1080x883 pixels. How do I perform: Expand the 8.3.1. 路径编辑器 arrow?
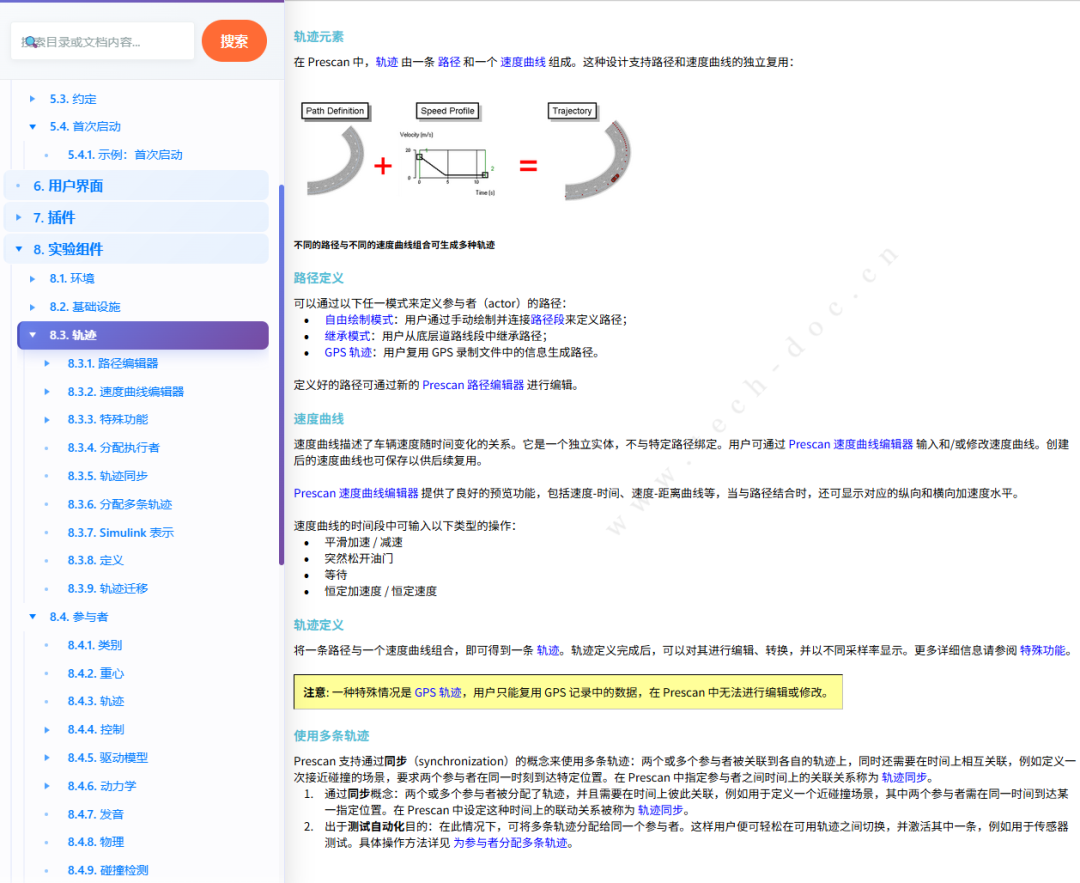(47, 363)
